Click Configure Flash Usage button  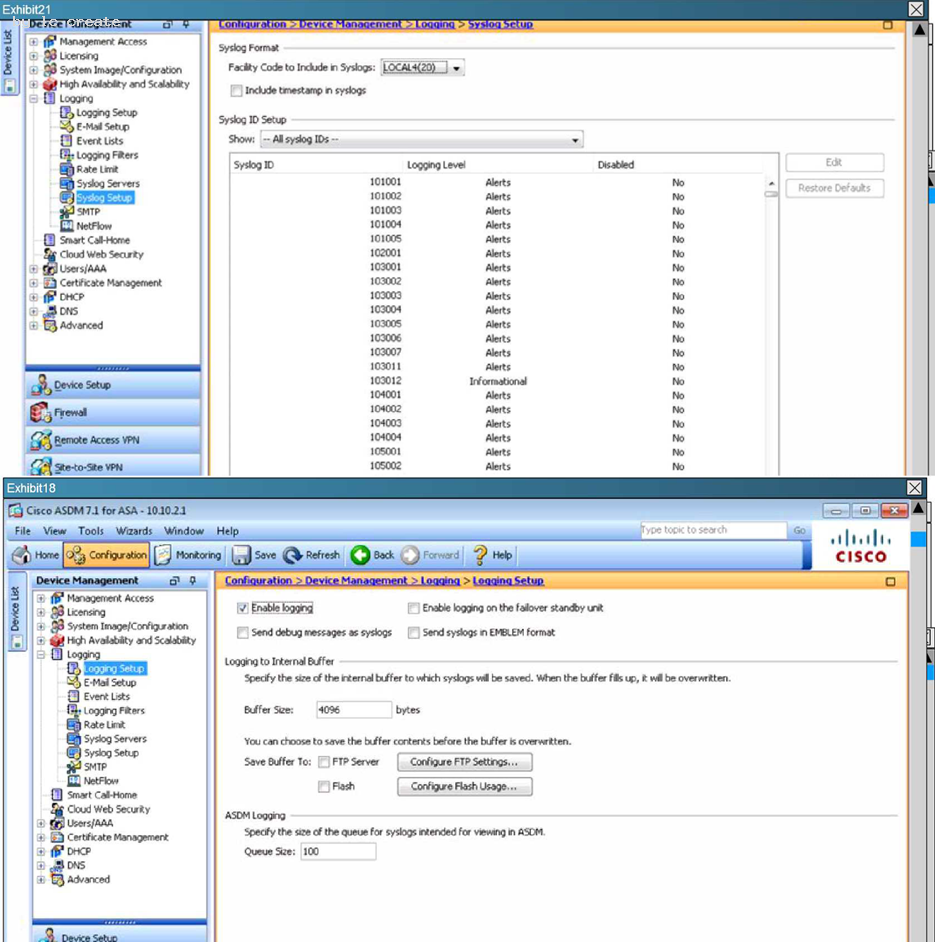(464, 786)
